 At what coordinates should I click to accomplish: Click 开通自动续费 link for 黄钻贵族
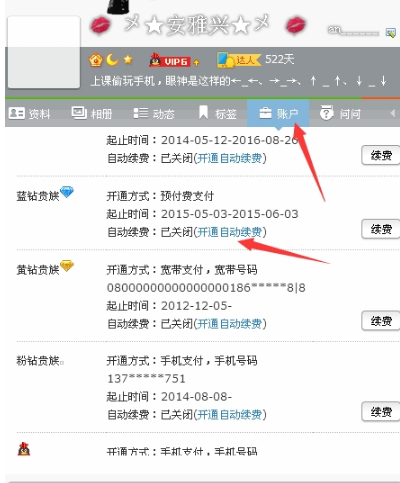tap(230, 324)
